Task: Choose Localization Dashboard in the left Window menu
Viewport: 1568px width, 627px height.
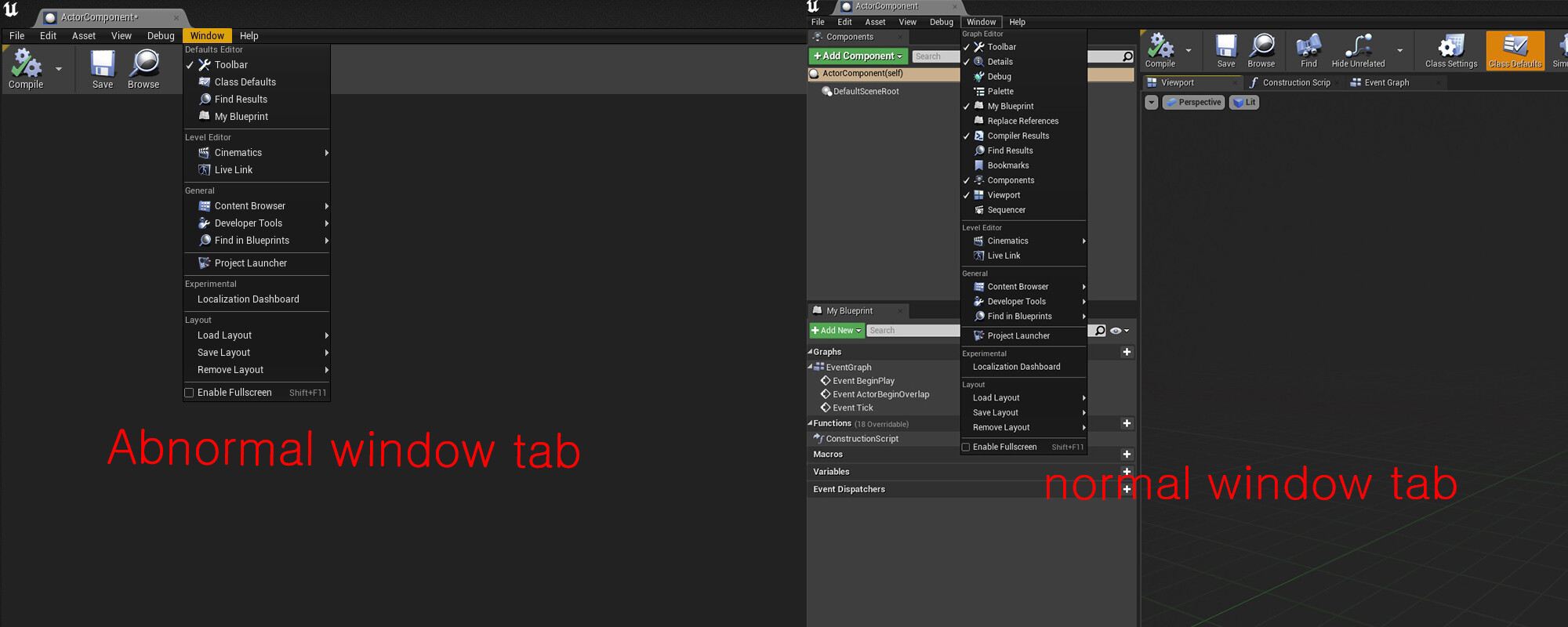Action: coord(256,299)
